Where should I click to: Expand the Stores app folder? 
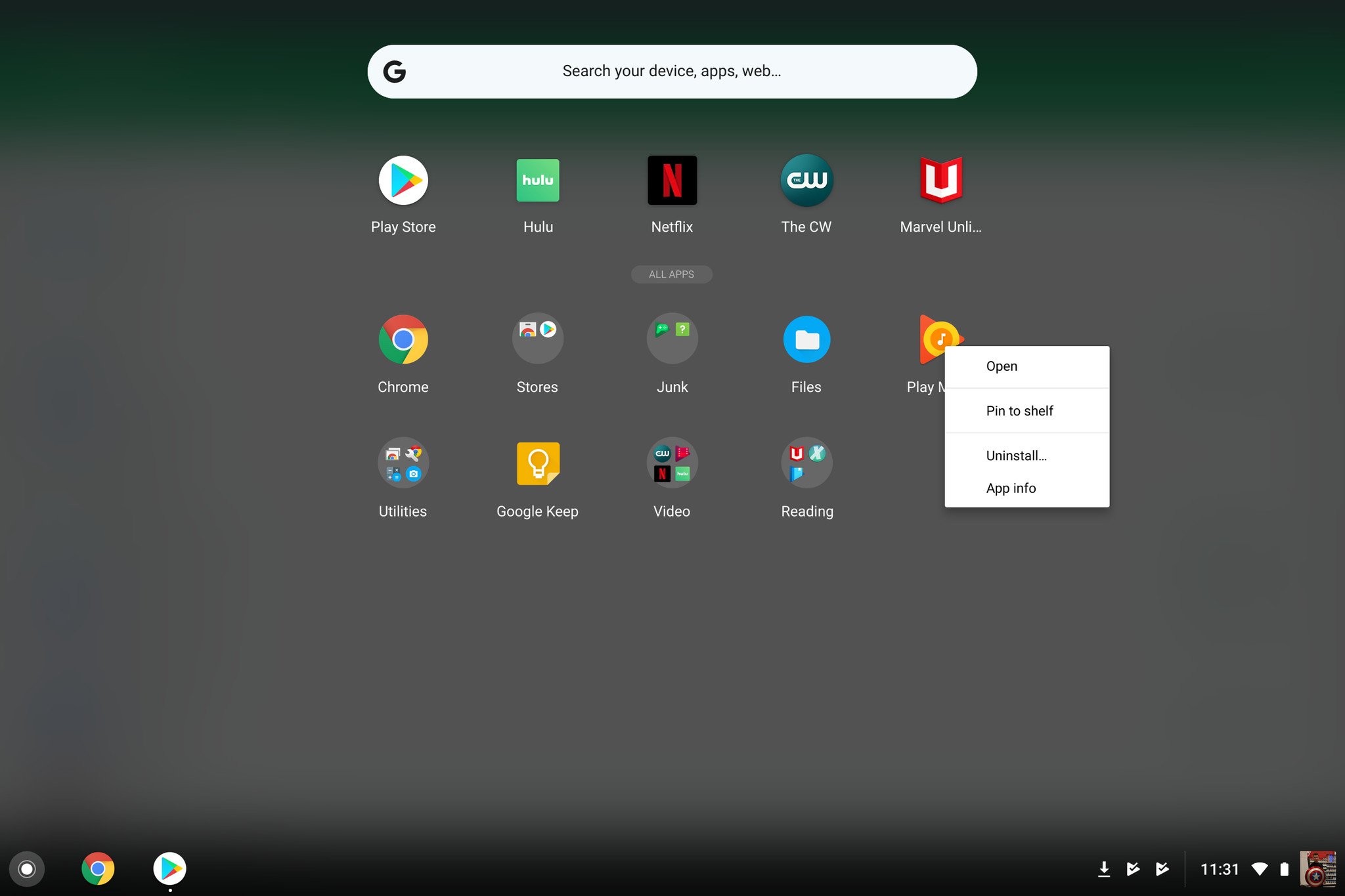tap(538, 339)
